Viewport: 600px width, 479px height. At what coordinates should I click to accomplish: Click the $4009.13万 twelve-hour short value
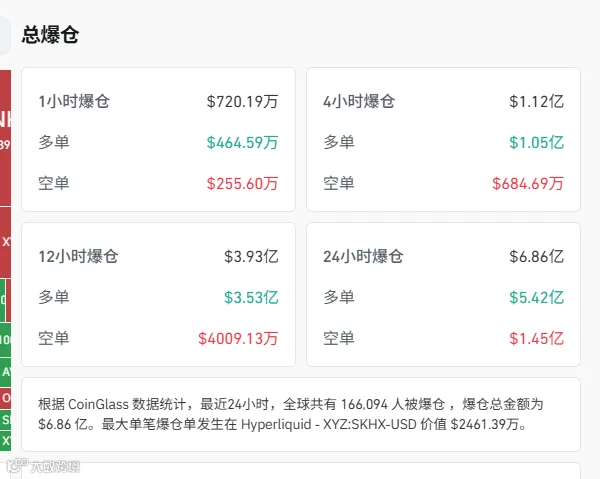[238, 338]
